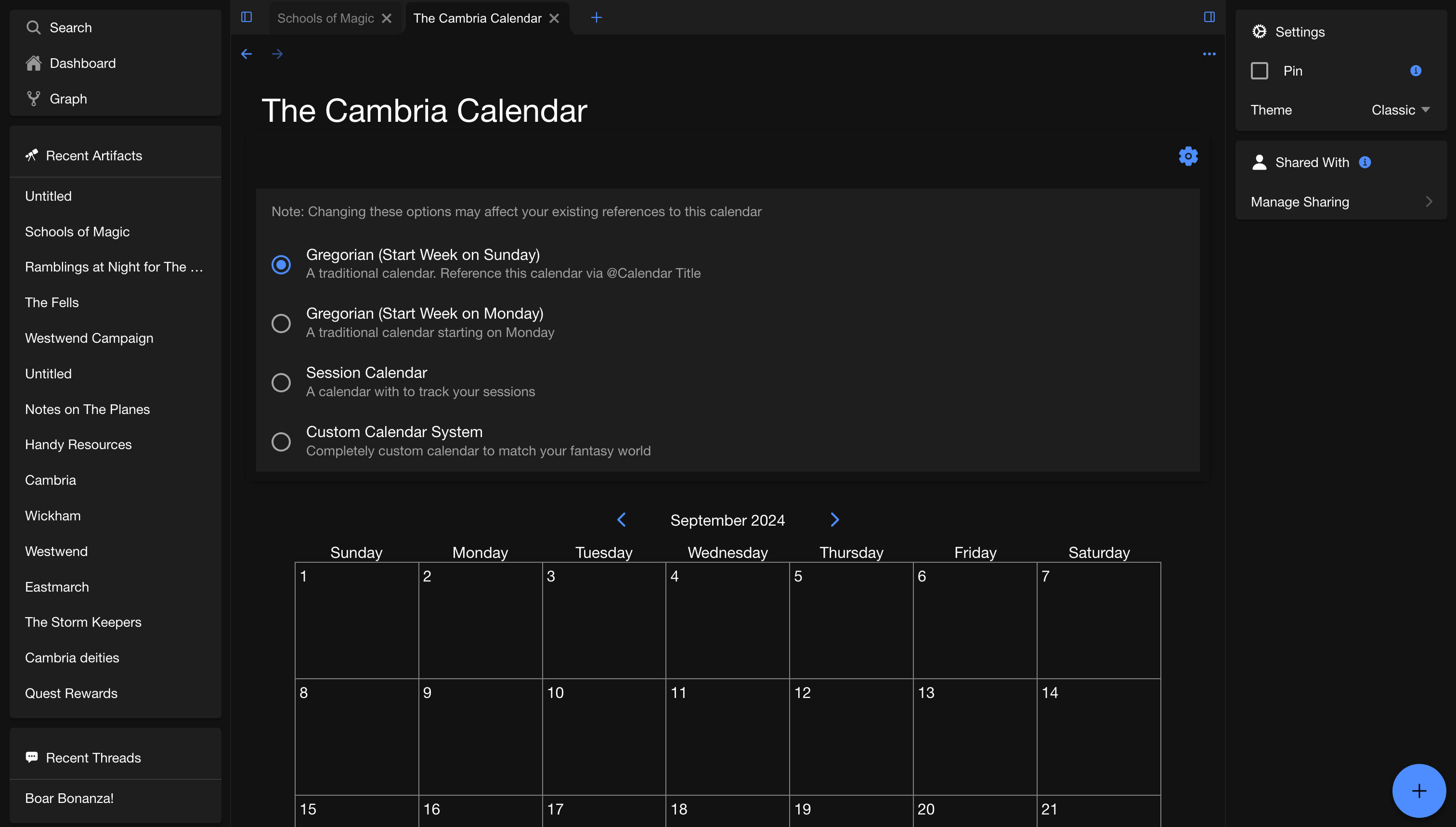This screenshot has width=1456, height=827.
Task: Click Pin toggle button
Action: [x=1260, y=70]
